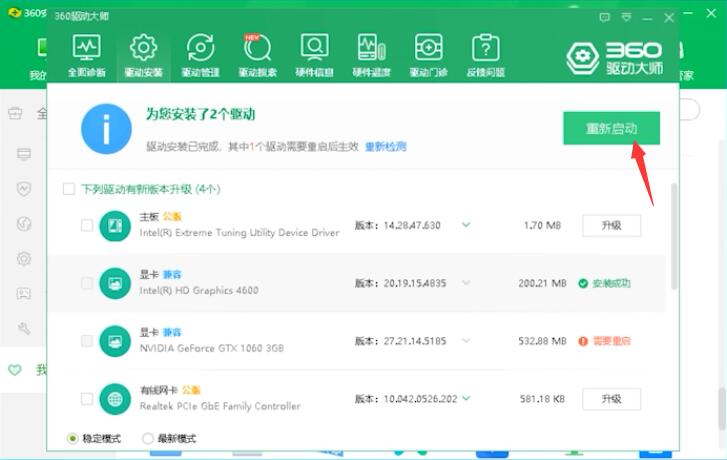Expand version dropdown for 20.19.15.4835
This screenshot has width=727, height=460.
coord(466,282)
